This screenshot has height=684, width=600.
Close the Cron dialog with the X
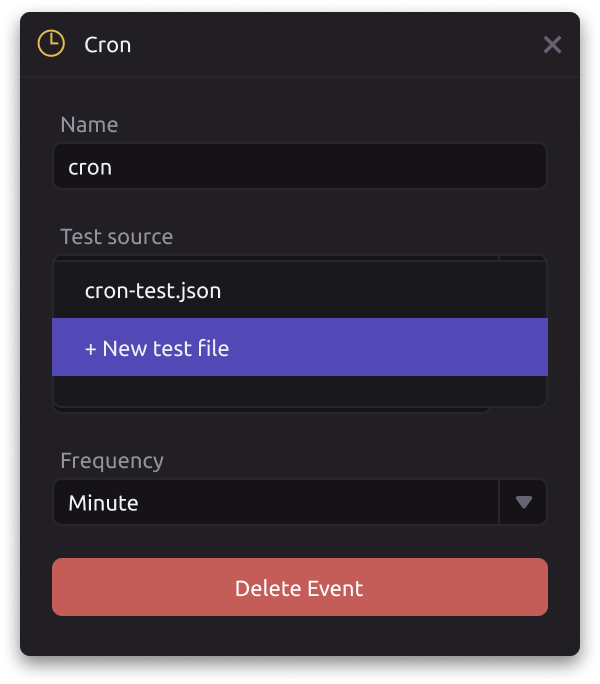tap(552, 44)
